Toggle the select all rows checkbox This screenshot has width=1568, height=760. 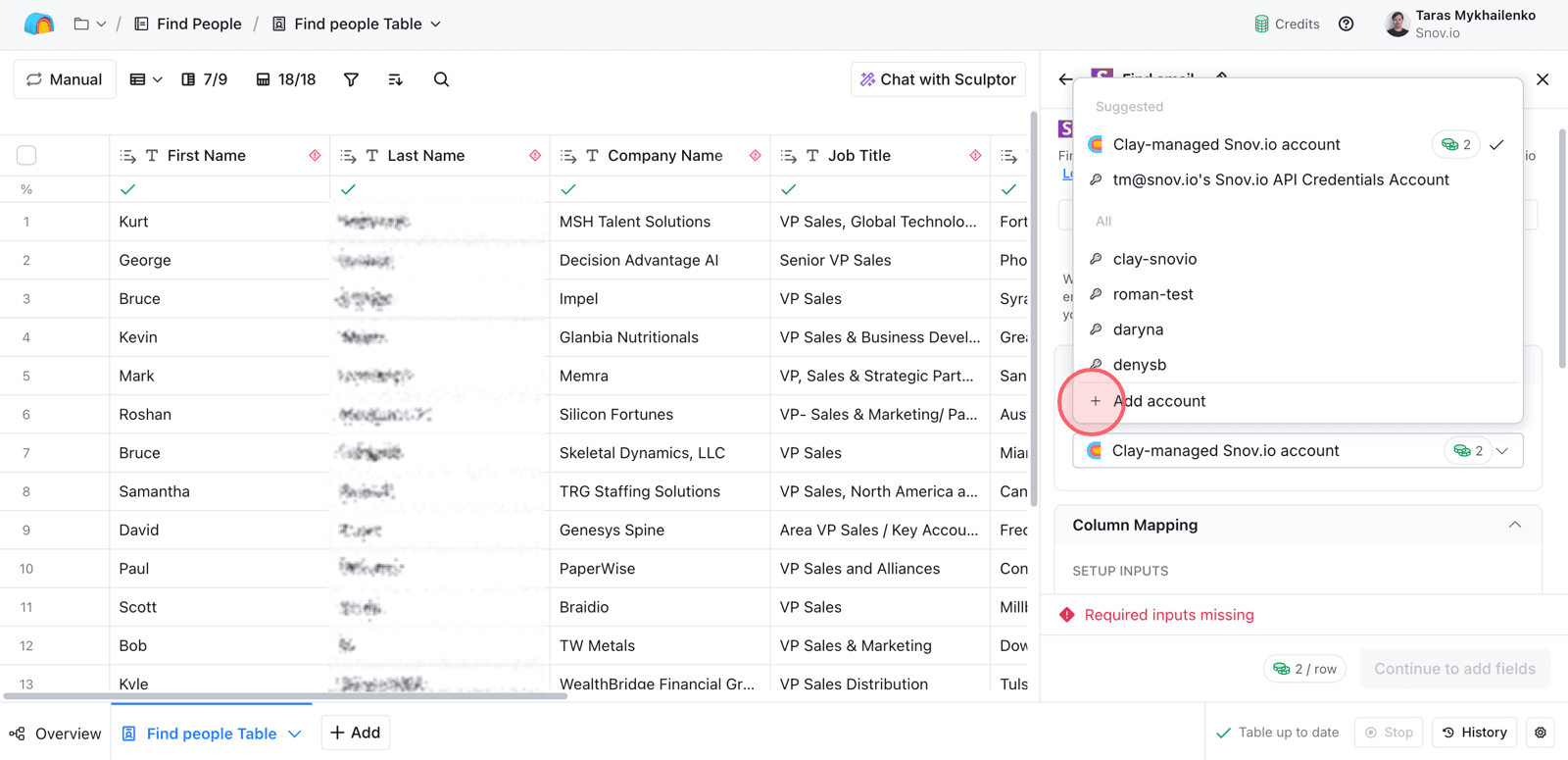tap(26, 155)
